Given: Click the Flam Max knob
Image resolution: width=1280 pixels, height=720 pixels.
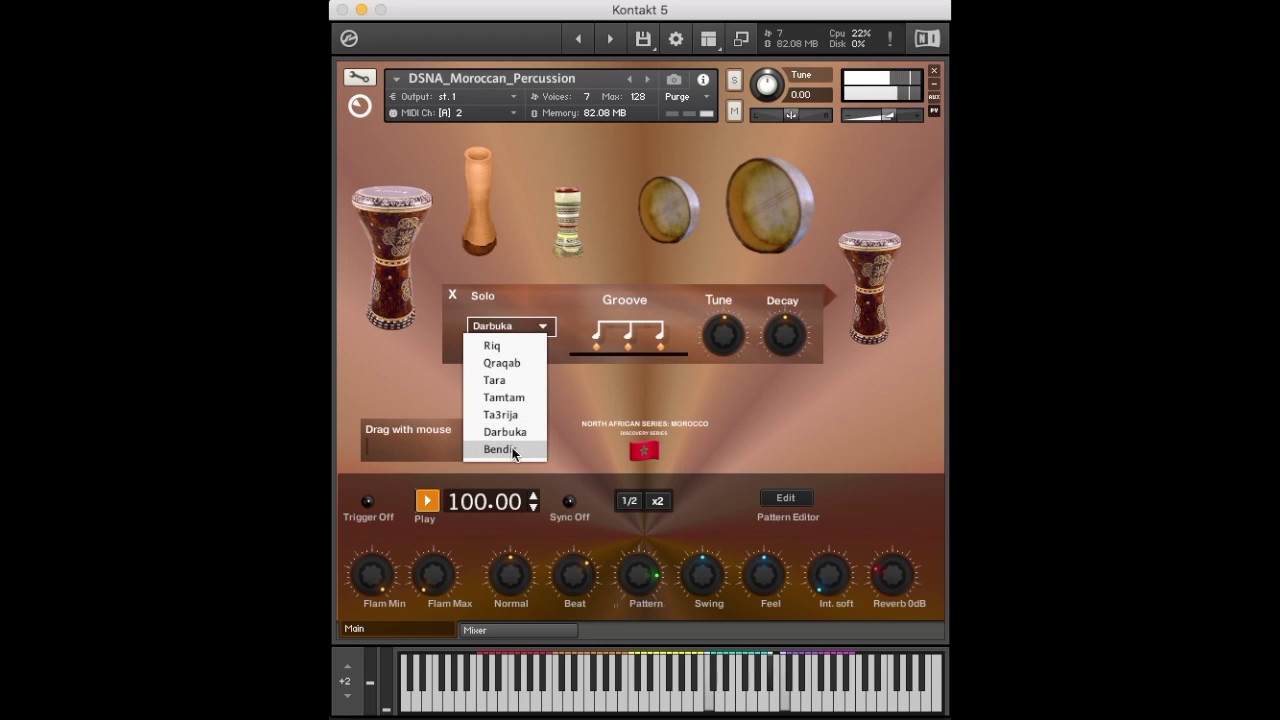Looking at the screenshot, I should pyautogui.click(x=434, y=574).
